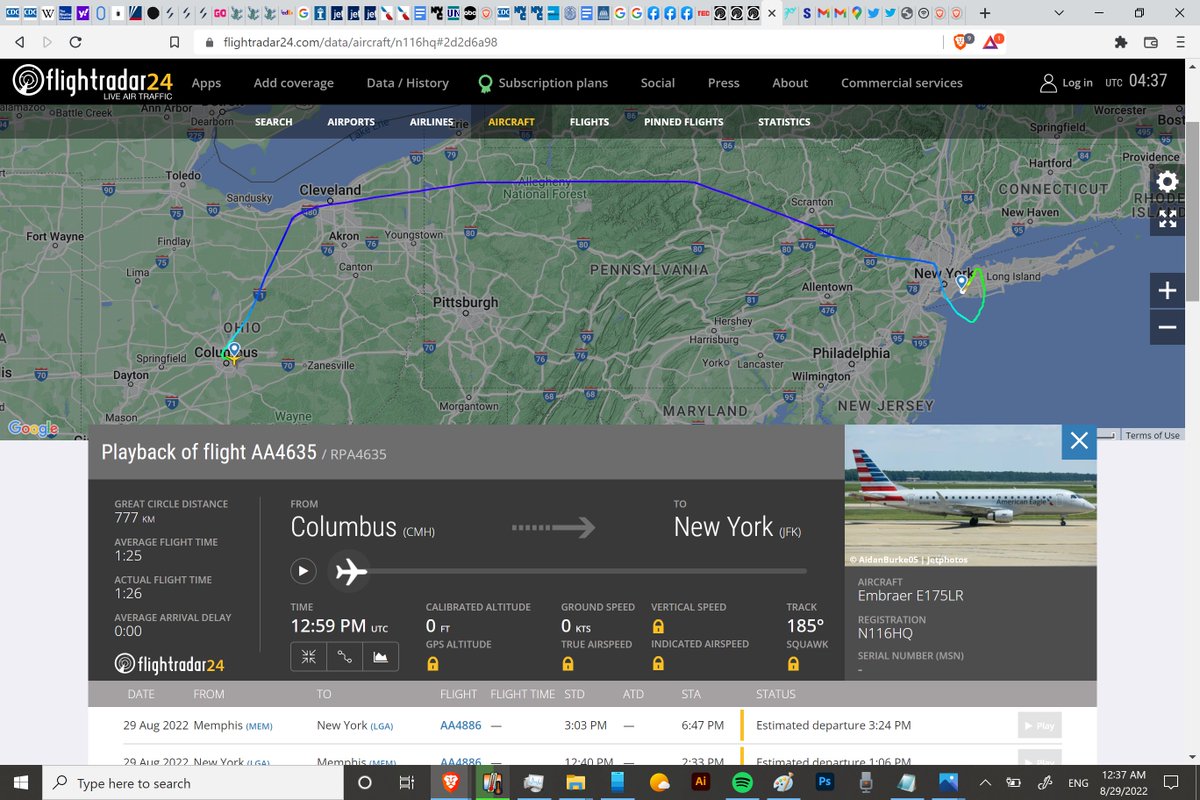This screenshot has width=1200, height=800.
Task: Open Task View on the taskbar
Action: [406, 783]
